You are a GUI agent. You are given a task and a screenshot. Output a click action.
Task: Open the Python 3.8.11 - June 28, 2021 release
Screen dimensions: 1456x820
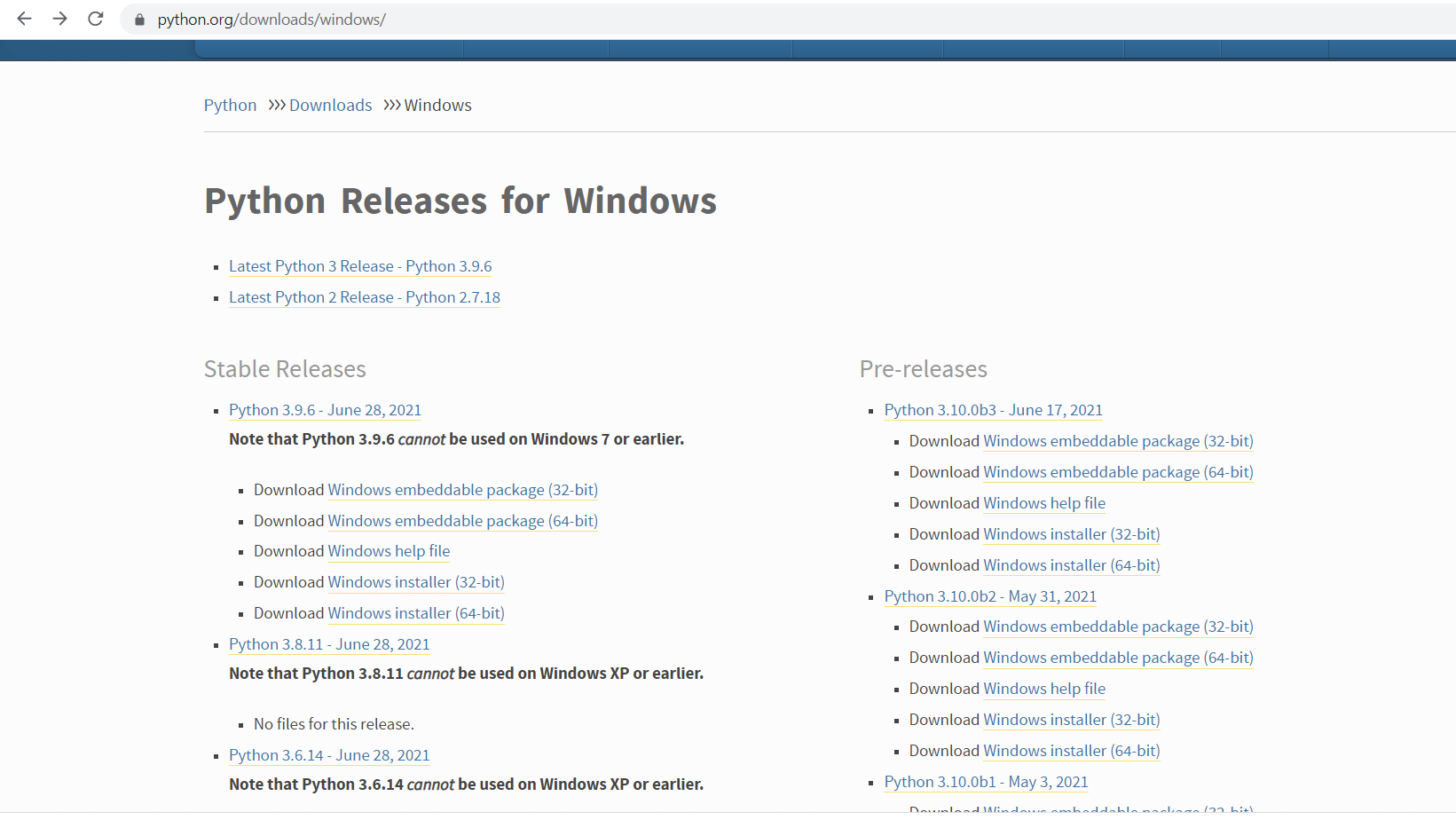329,644
